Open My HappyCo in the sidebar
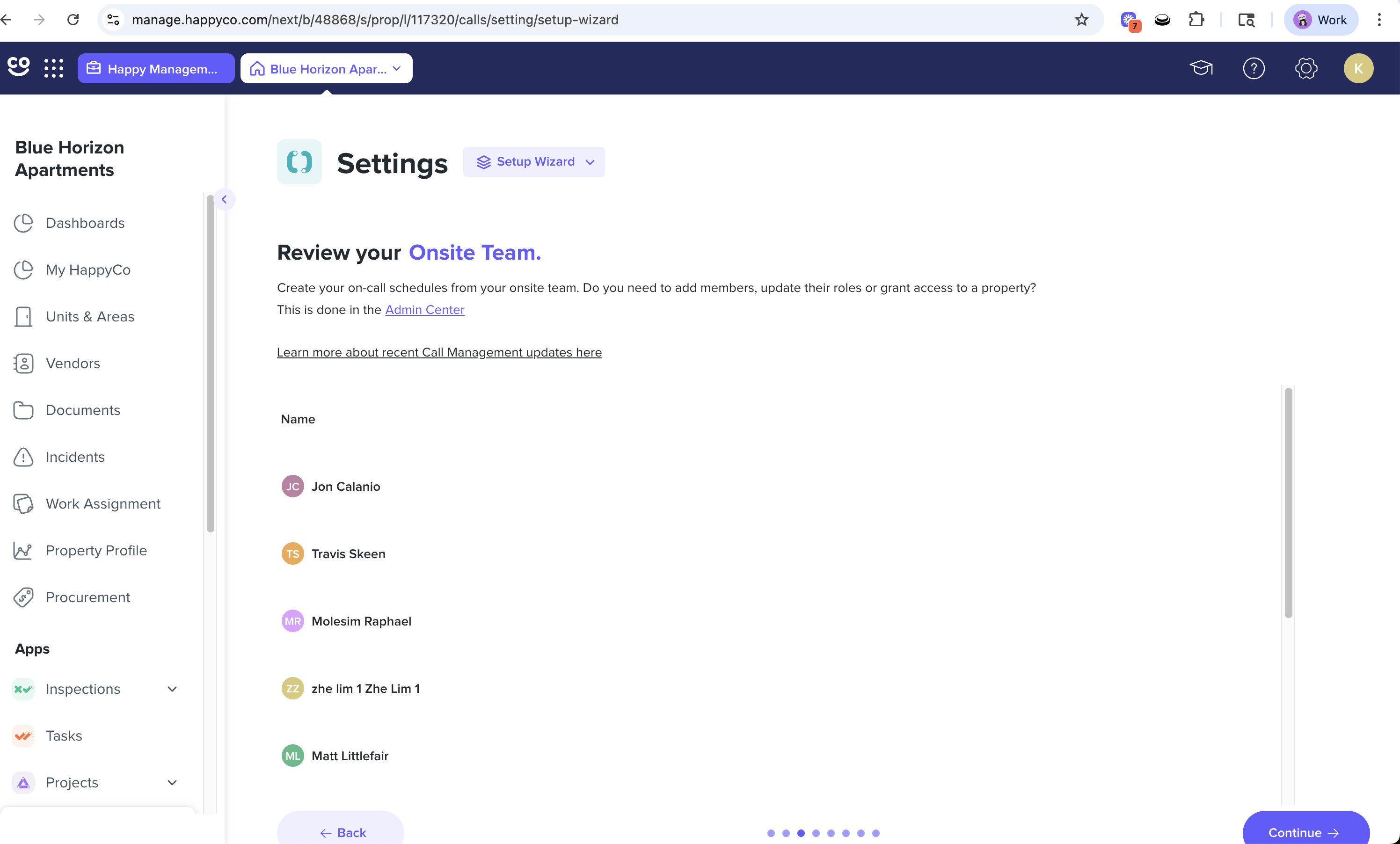Image resolution: width=1400 pixels, height=844 pixels. [88, 269]
